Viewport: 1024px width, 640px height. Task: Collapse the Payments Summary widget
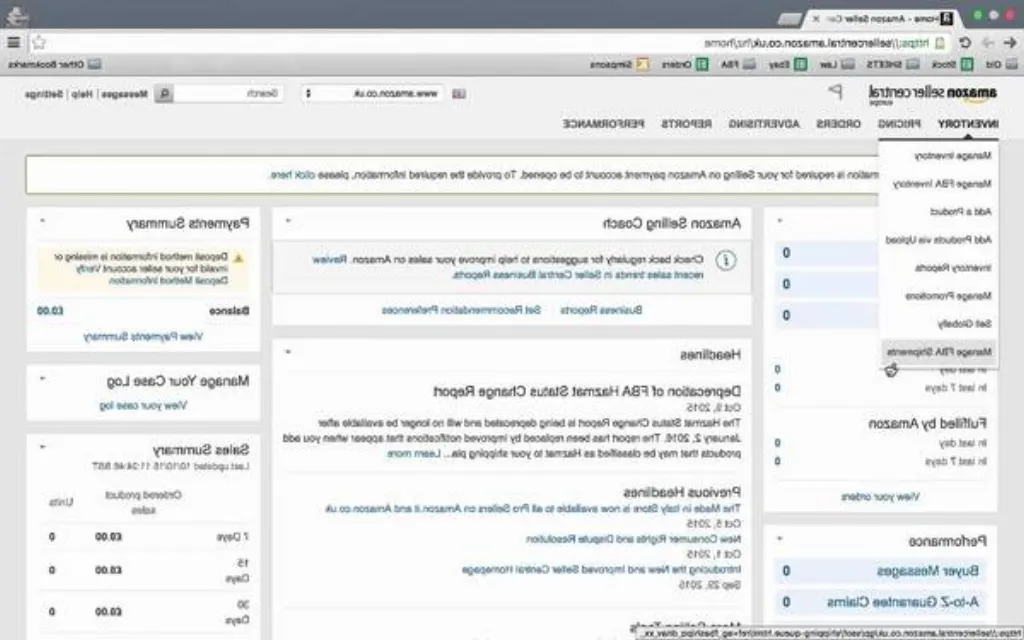click(42, 221)
